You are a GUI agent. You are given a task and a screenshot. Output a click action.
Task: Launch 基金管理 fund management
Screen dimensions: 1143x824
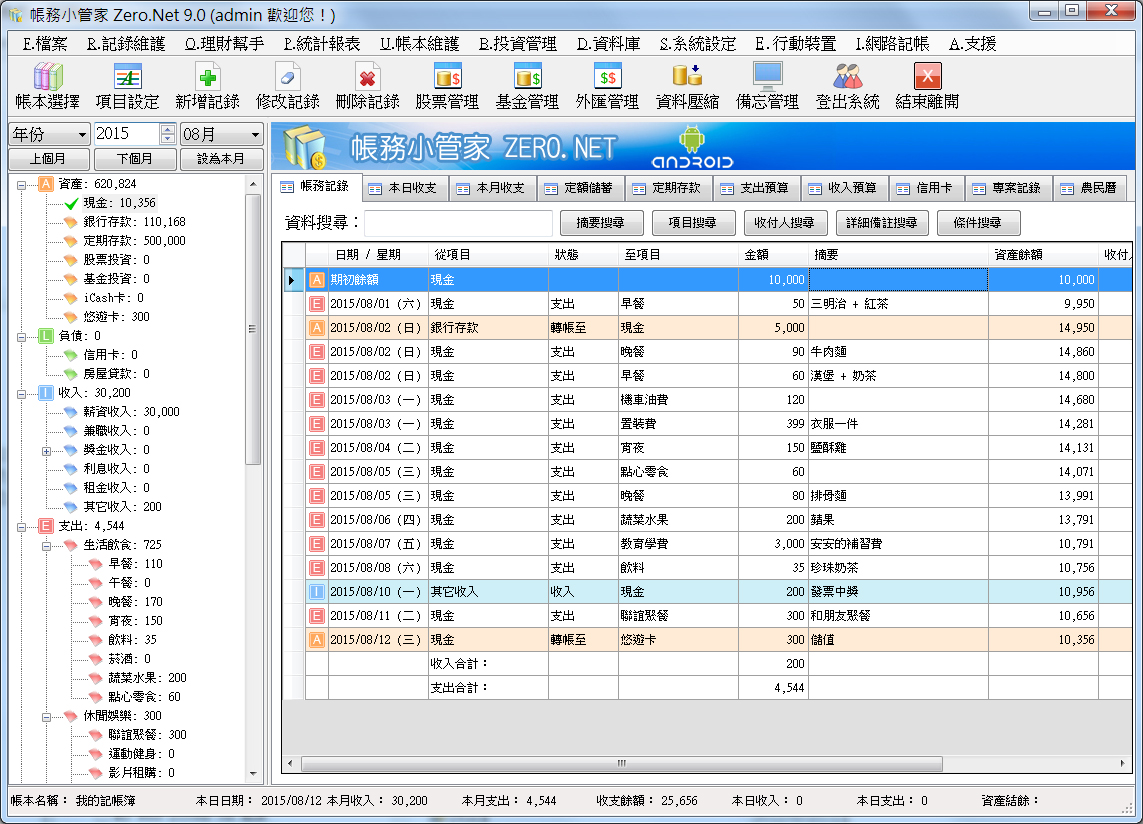tap(524, 84)
